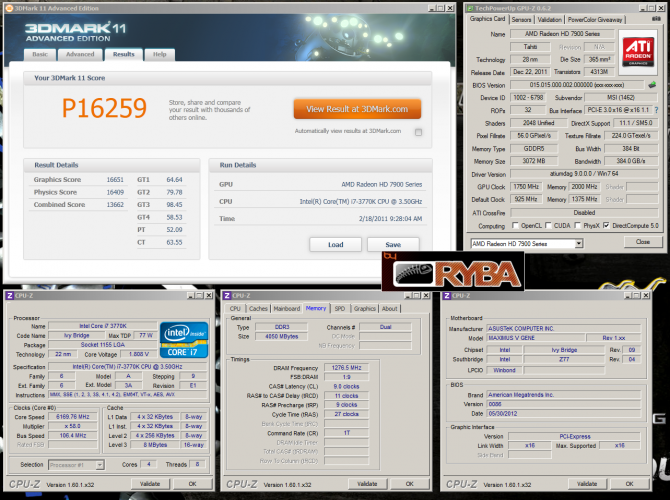Close the CPU-Z motherboard window

[x=646, y=295]
